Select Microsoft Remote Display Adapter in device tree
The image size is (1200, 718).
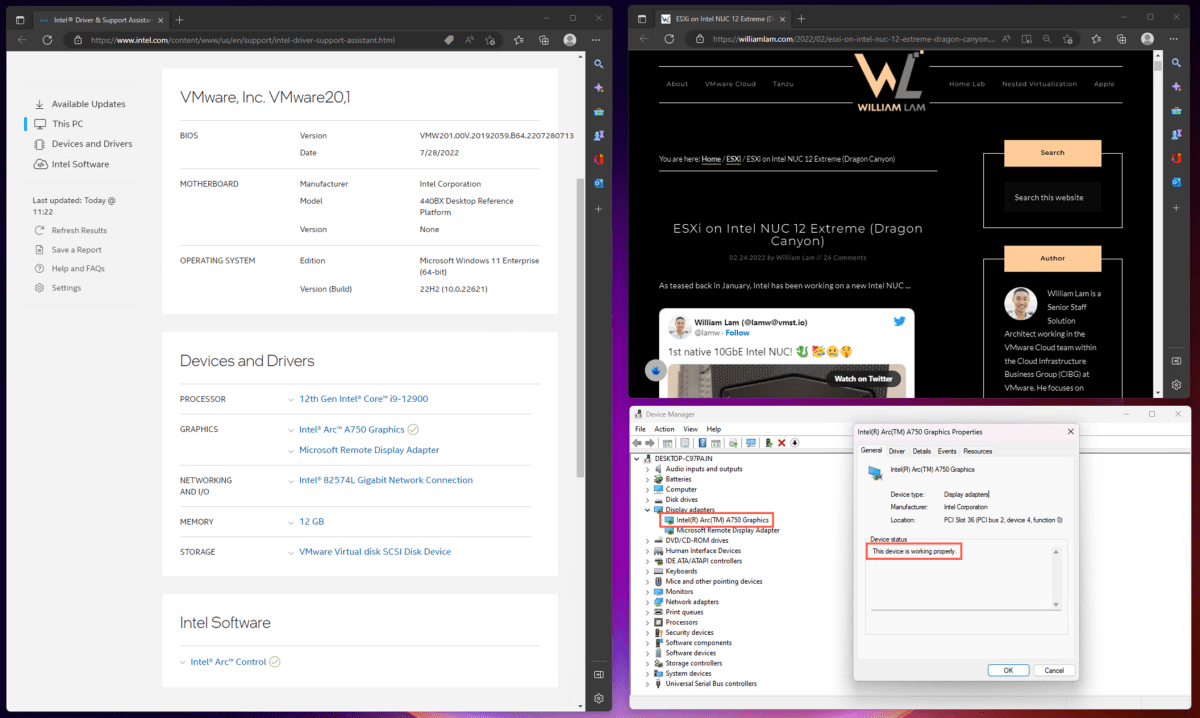click(727, 530)
